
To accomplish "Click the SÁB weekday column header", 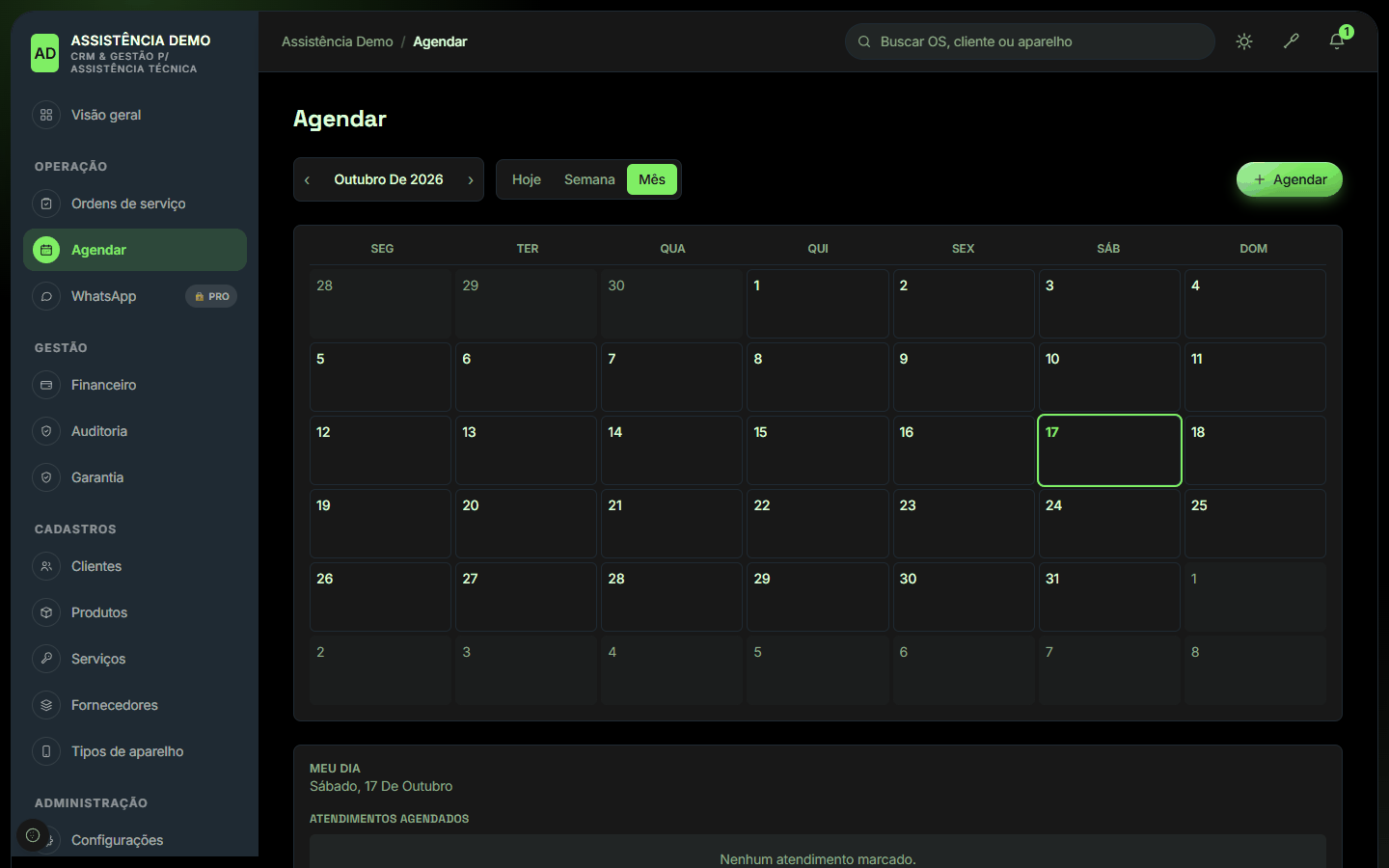I will [x=1108, y=249].
